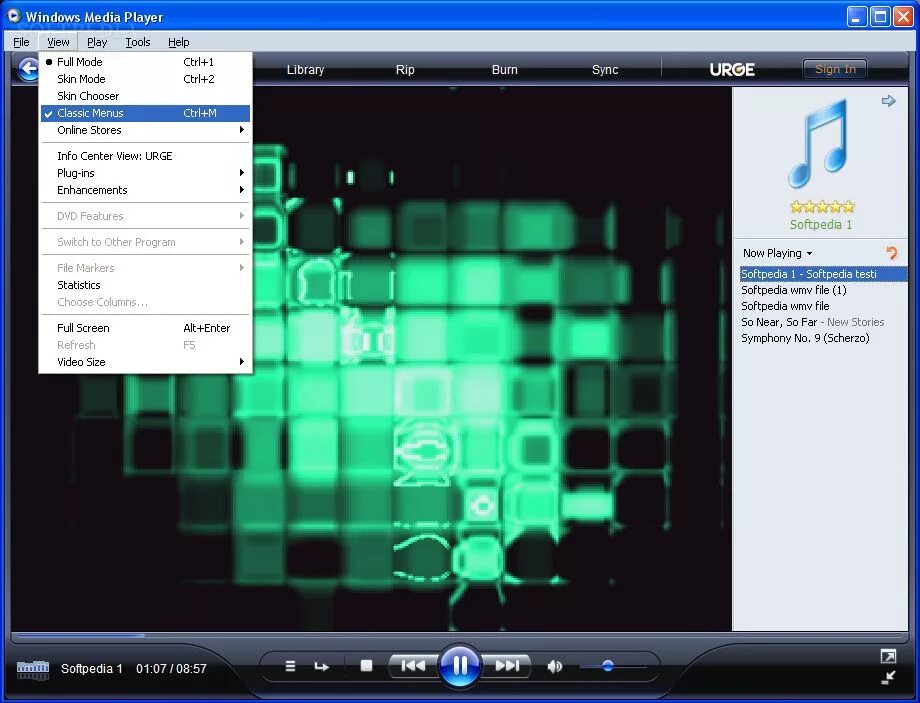Viewport: 920px width, 703px height.
Task: Expand DVD Features submenu
Action: click(145, 216)
